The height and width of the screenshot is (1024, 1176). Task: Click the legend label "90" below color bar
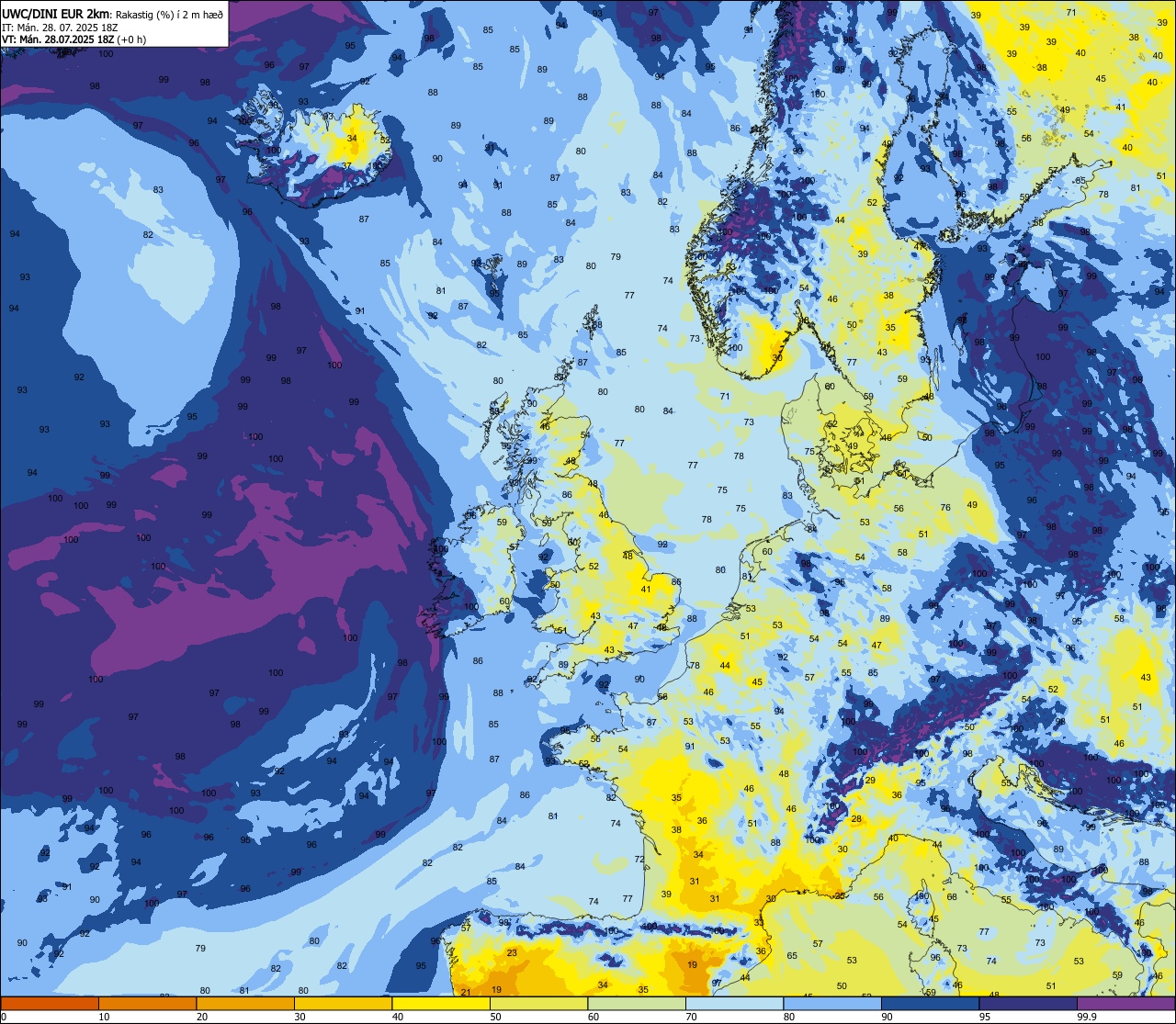[x=887, y=1017]
